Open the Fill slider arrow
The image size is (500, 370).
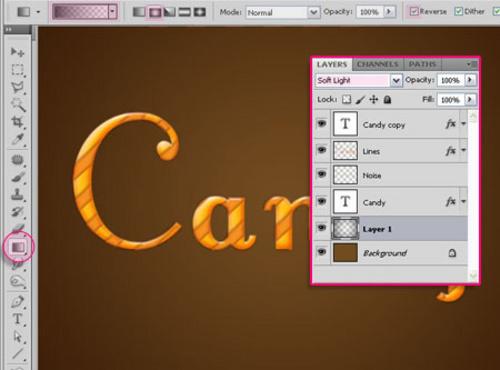(470, 99)
